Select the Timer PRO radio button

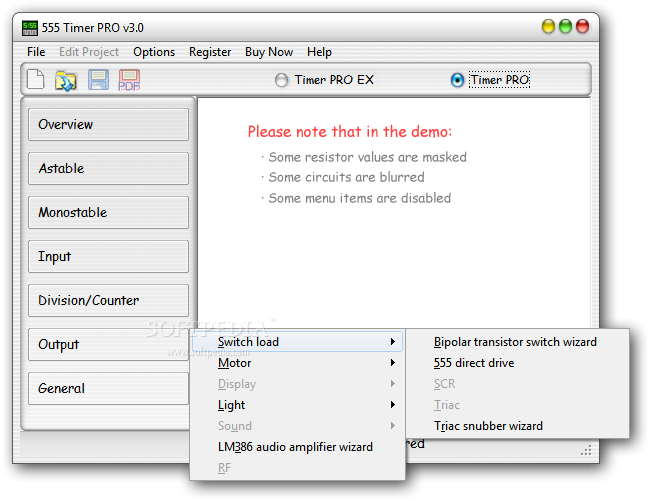coord(457,80)
